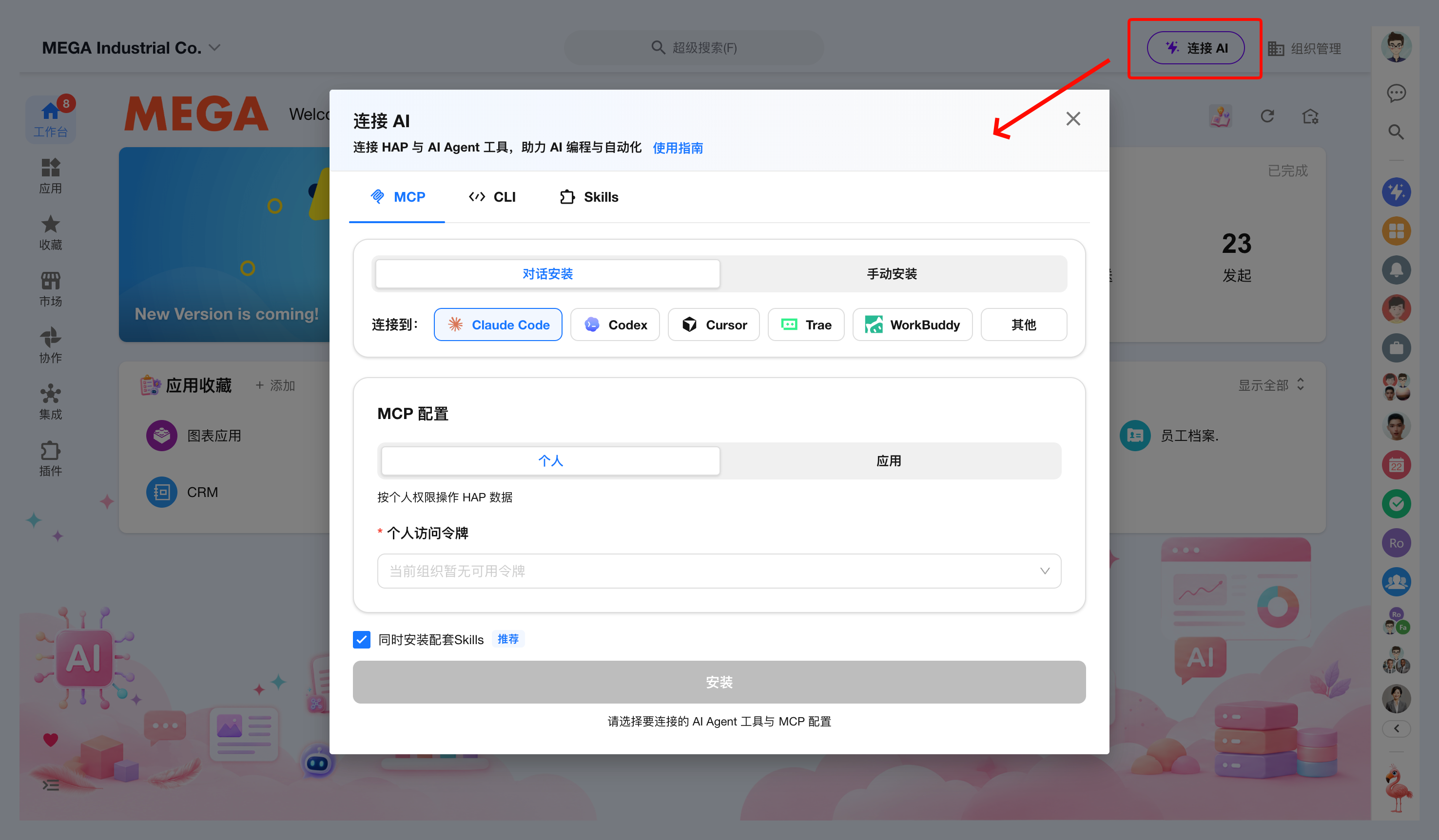The image size is (1439, 840).
Task: Open the green checkmark task icon
Action: (1396, 504)
